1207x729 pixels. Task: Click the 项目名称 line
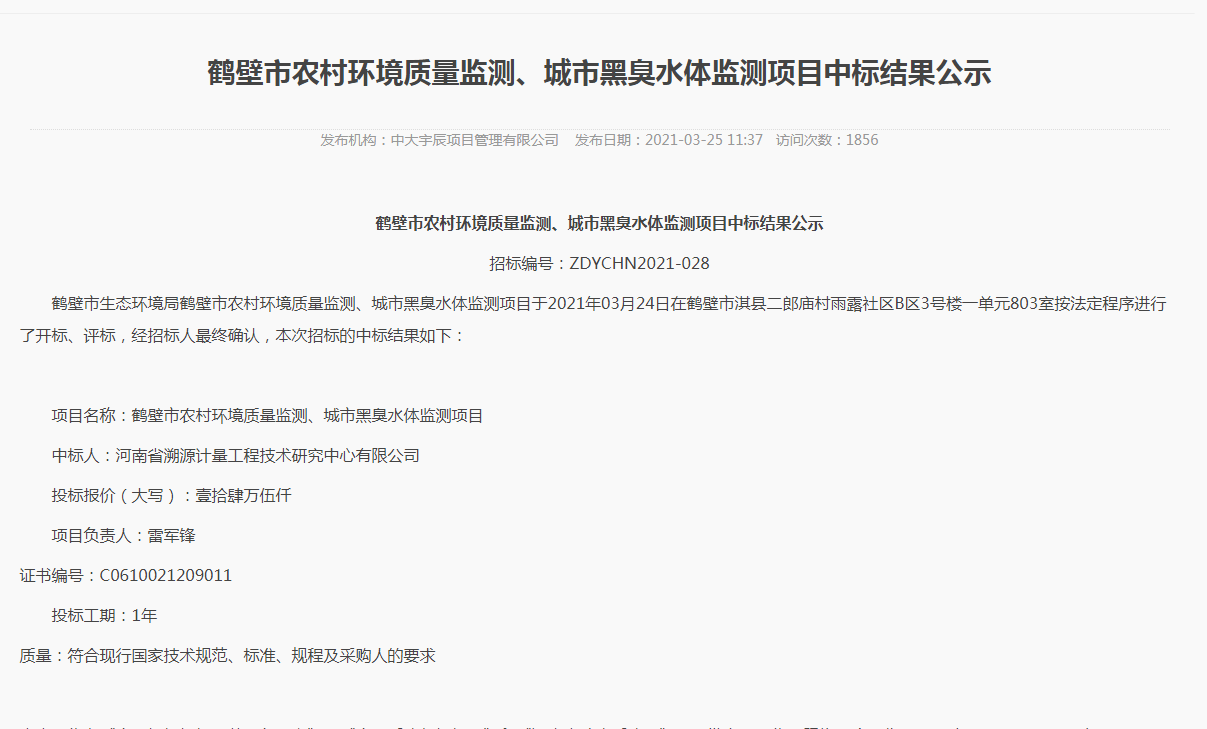tap(267, 416)
